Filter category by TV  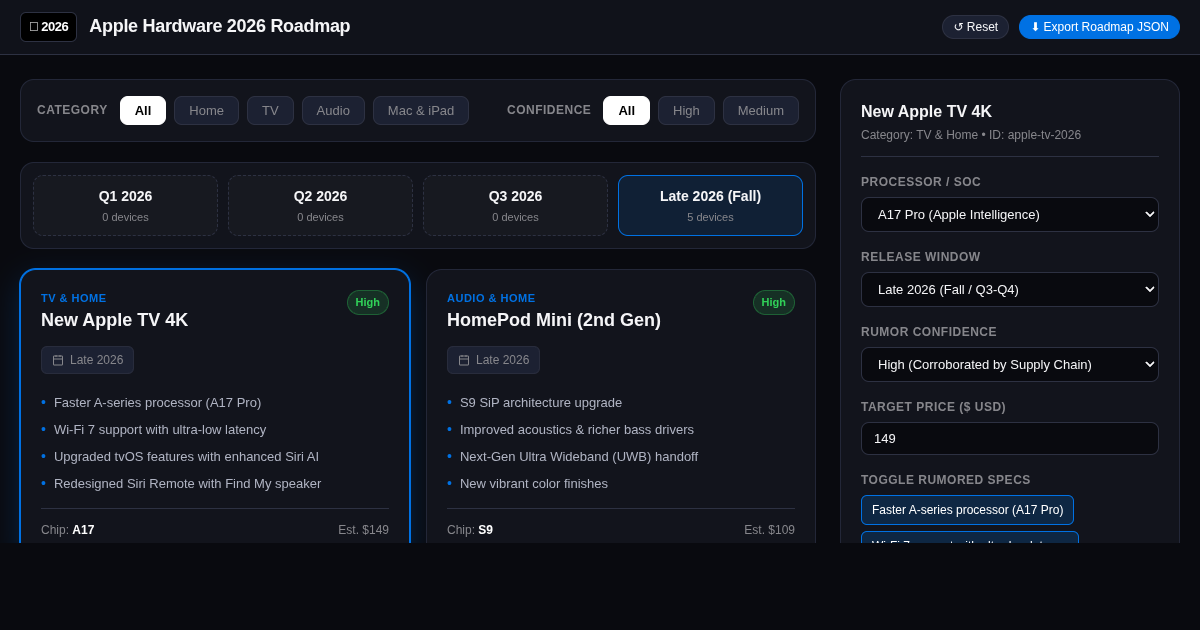click(x=270, y=110)
